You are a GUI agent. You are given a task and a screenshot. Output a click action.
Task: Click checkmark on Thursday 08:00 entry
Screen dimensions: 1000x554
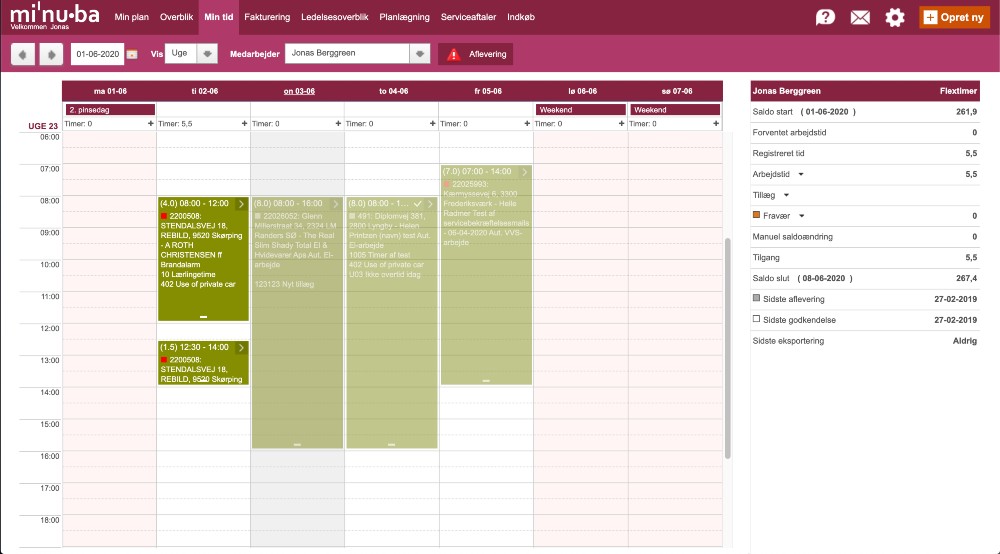click(418, 203)
